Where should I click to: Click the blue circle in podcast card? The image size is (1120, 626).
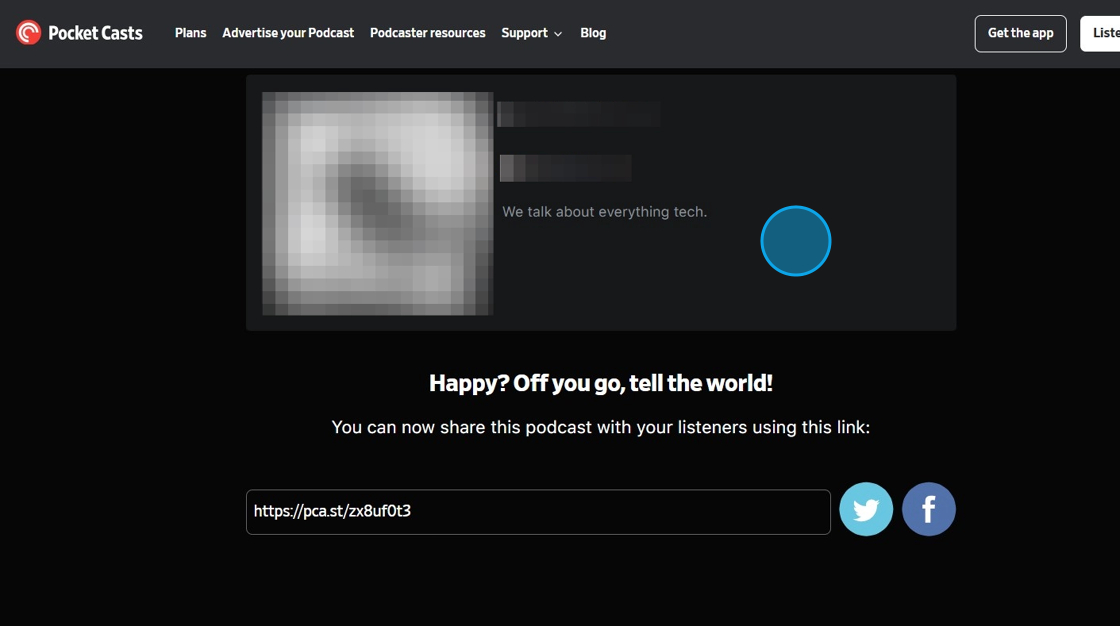(x=796, y=241)
